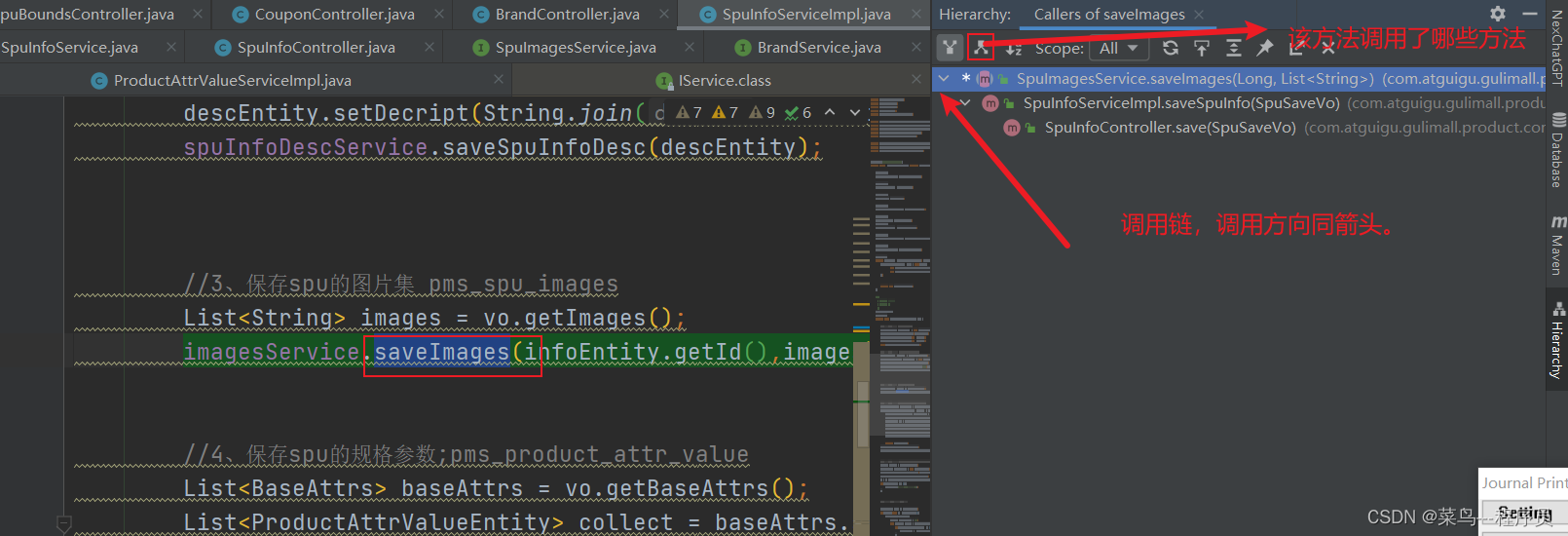Expand all nodes in hierarchy

(x=1233, y=48)
